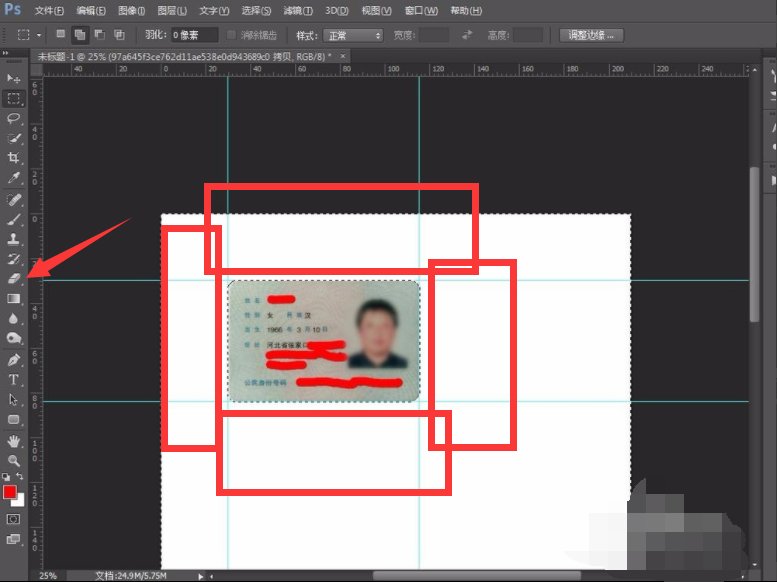This screenshot has height=582, width=777.
Task: Activate the Hand tool
Action: click(x=14, y=440)
